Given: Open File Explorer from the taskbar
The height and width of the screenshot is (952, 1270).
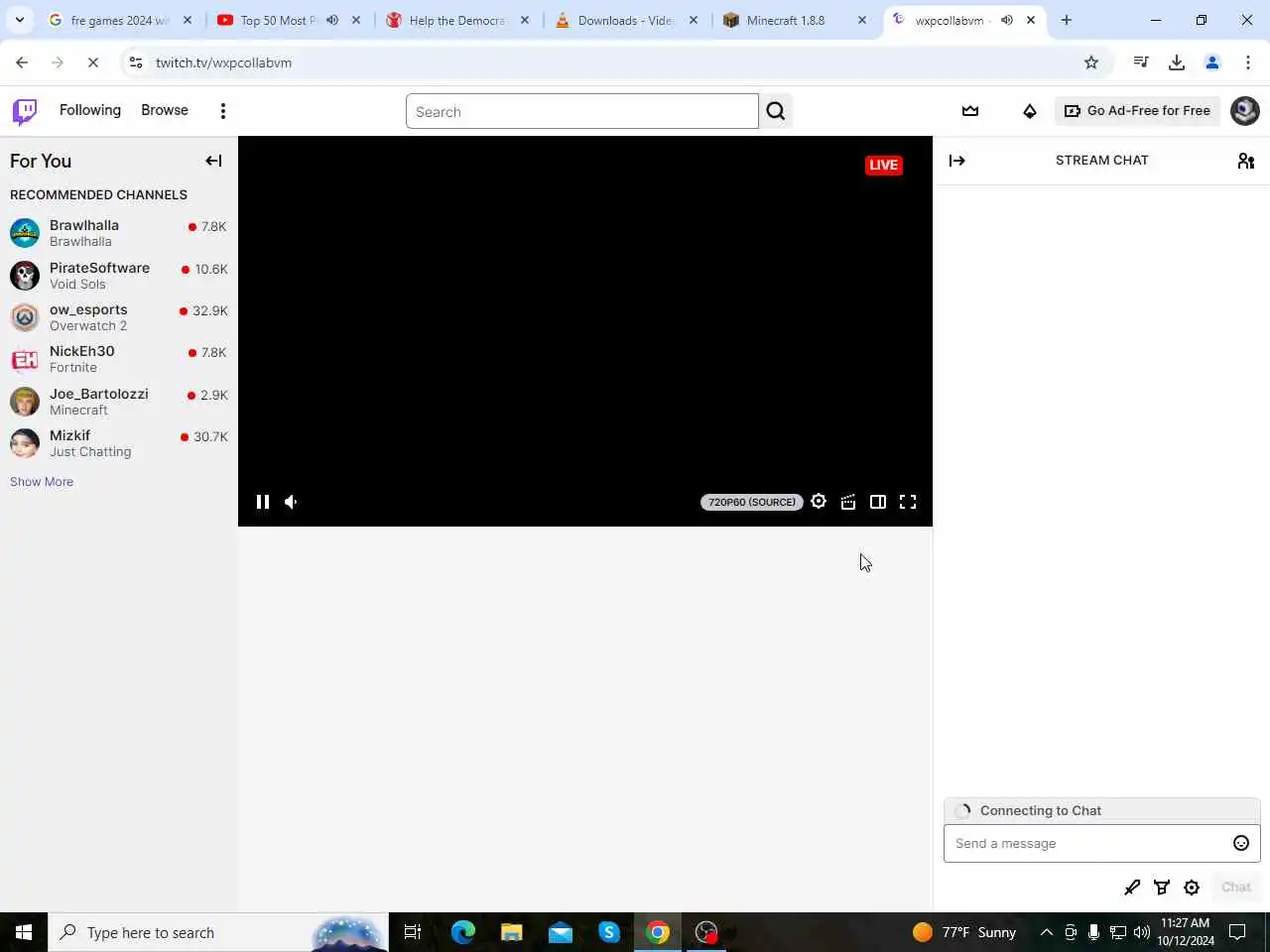Looking at the screenshot, I should (x=512, y=932).
